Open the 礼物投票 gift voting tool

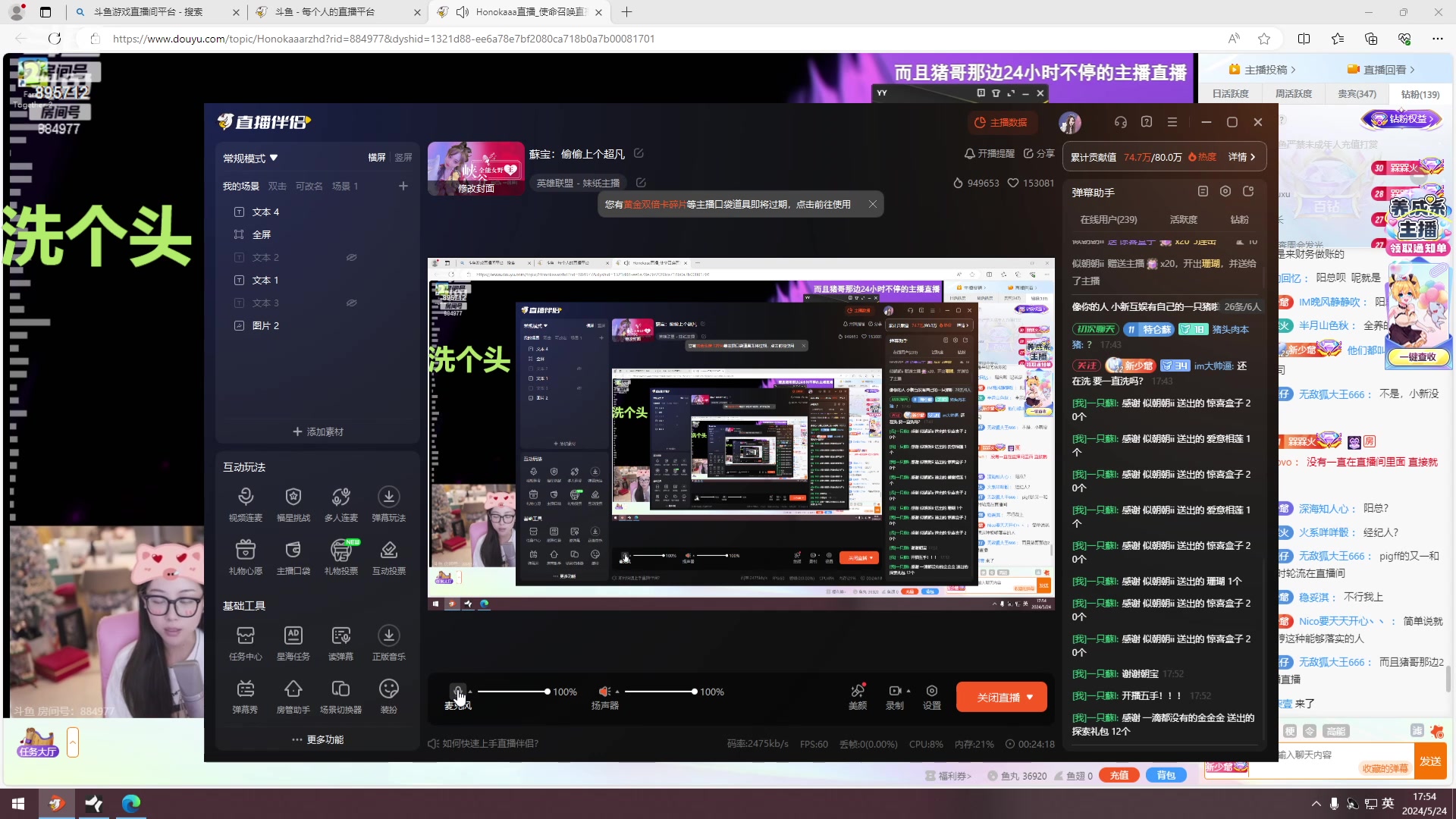[x=340, y=551]
